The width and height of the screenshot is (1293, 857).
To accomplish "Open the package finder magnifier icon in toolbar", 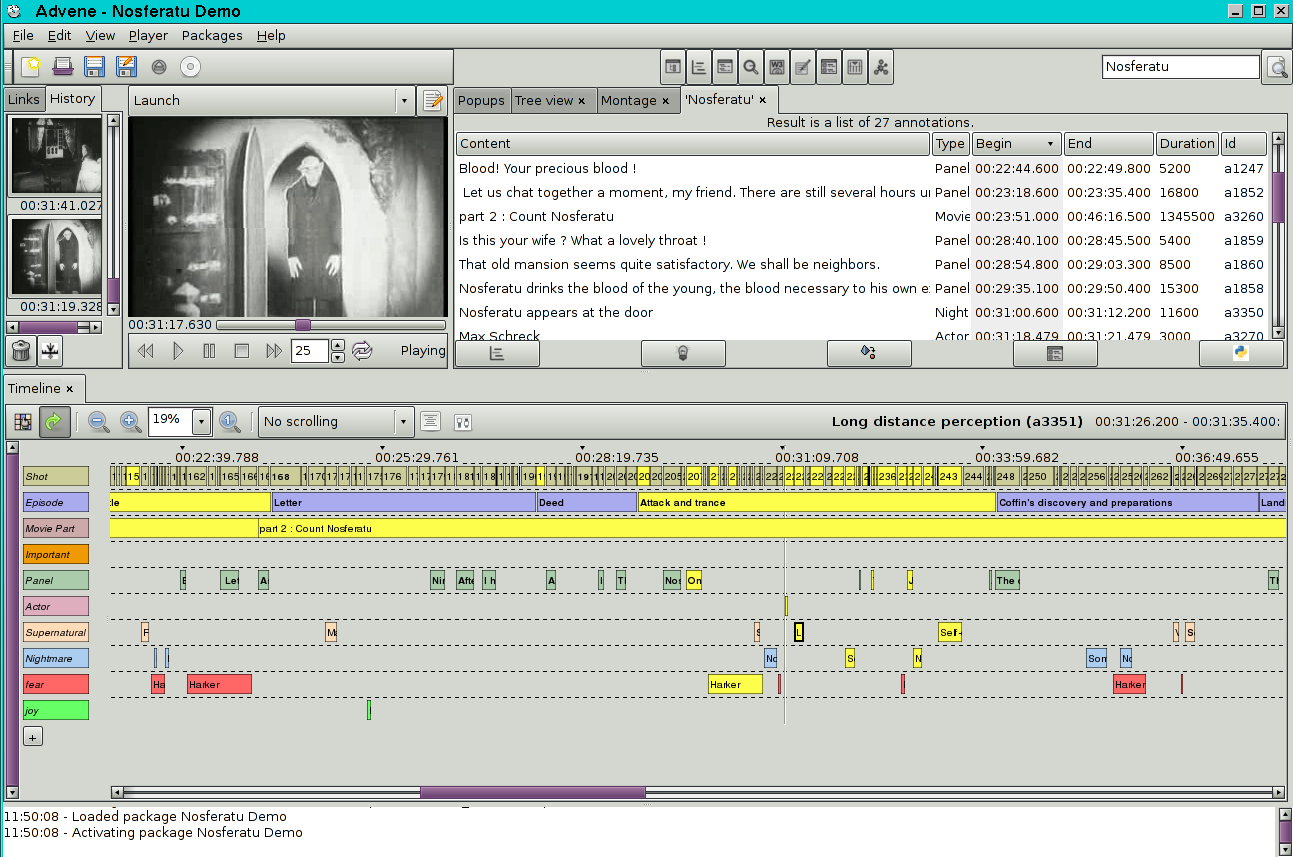I will pos(750,67).
